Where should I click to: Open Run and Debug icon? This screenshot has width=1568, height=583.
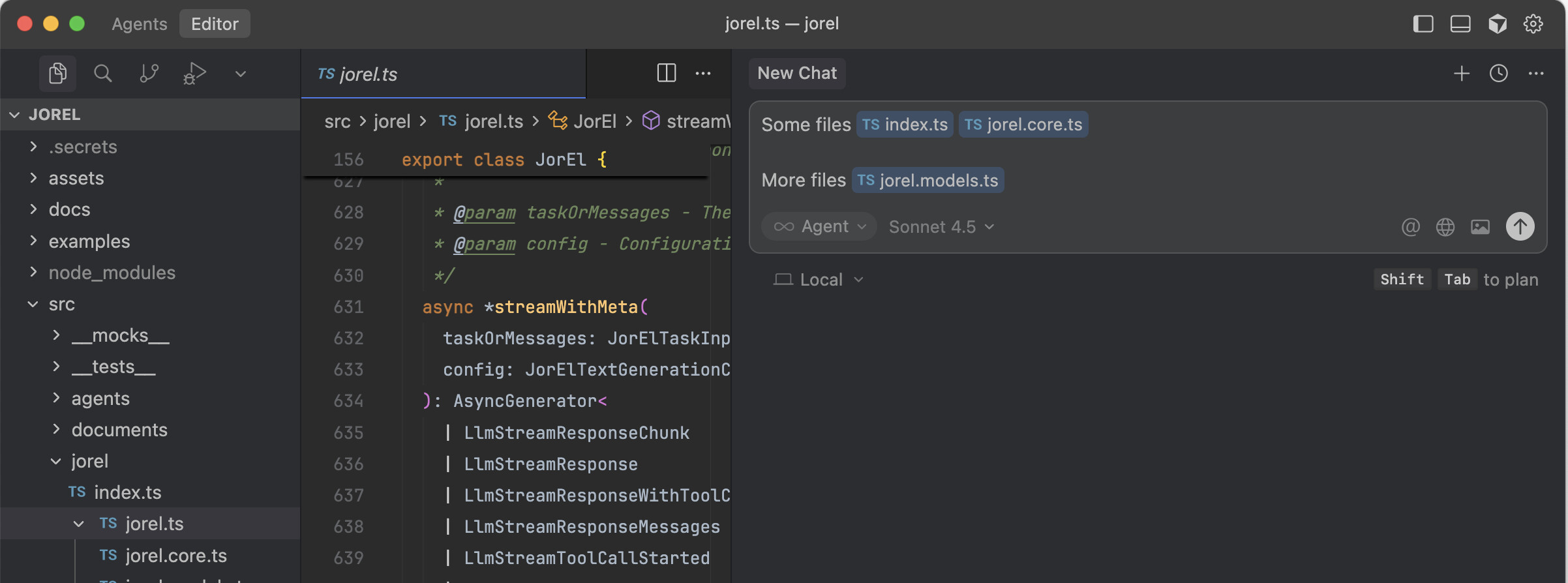(x=194, y=73)
